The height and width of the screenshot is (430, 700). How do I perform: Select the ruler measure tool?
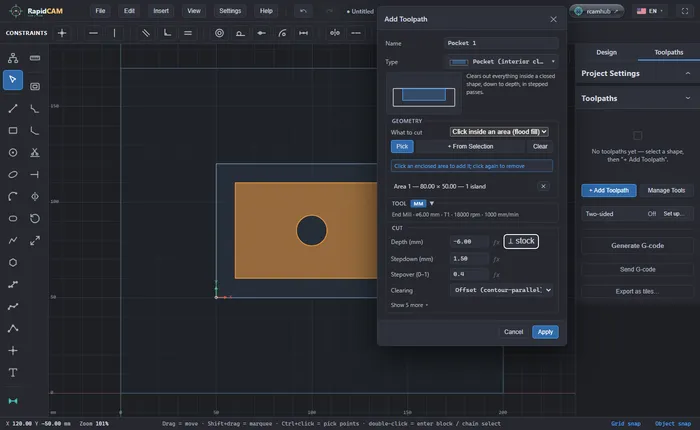click(x=35, y=58)
